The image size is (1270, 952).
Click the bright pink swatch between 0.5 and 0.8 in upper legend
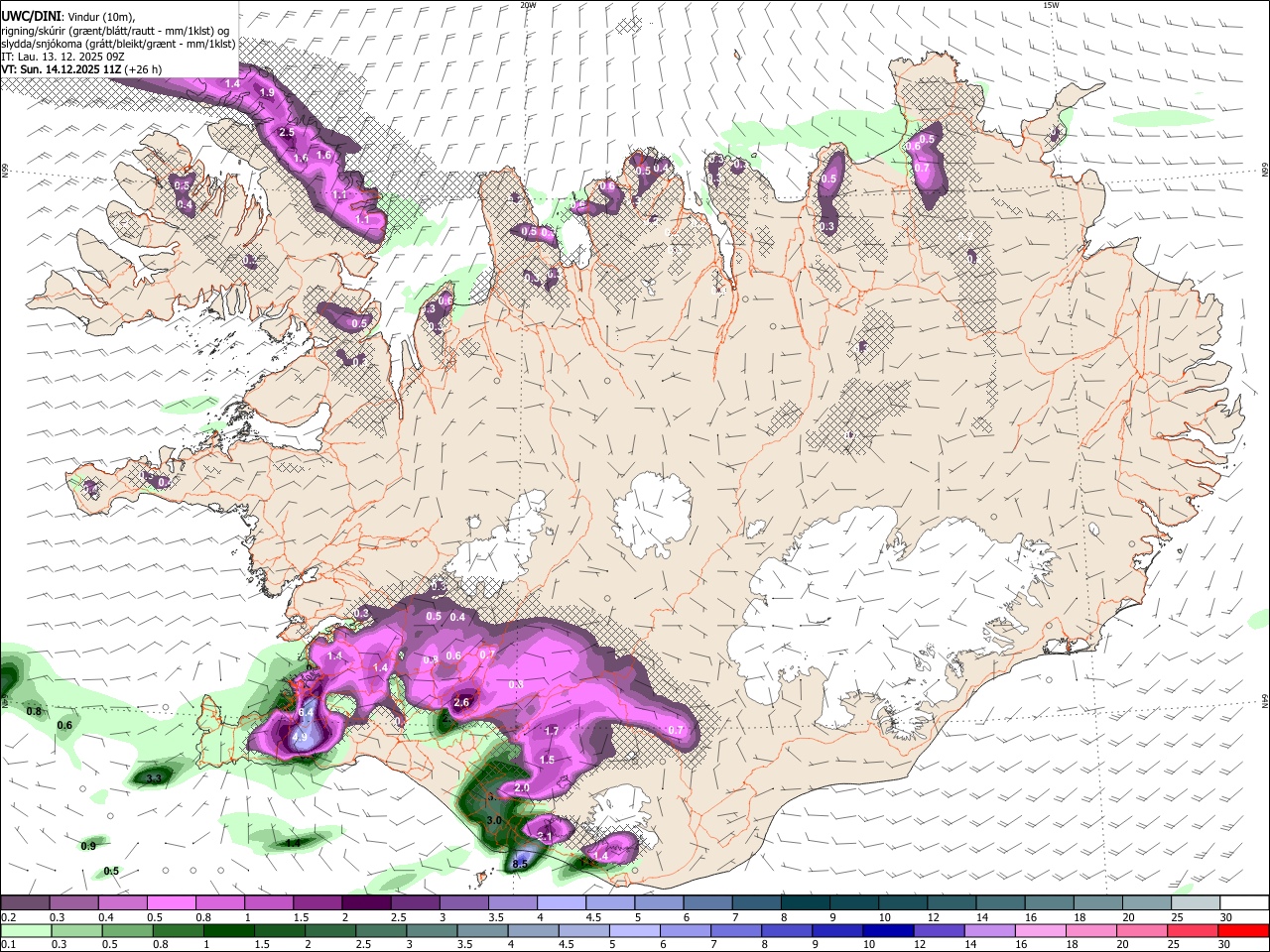171,903
